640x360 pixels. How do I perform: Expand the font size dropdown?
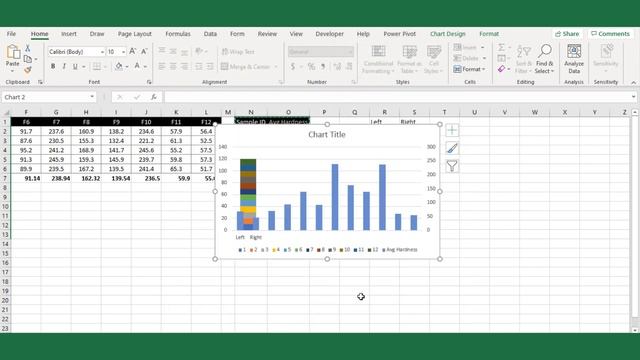point(123,52)
